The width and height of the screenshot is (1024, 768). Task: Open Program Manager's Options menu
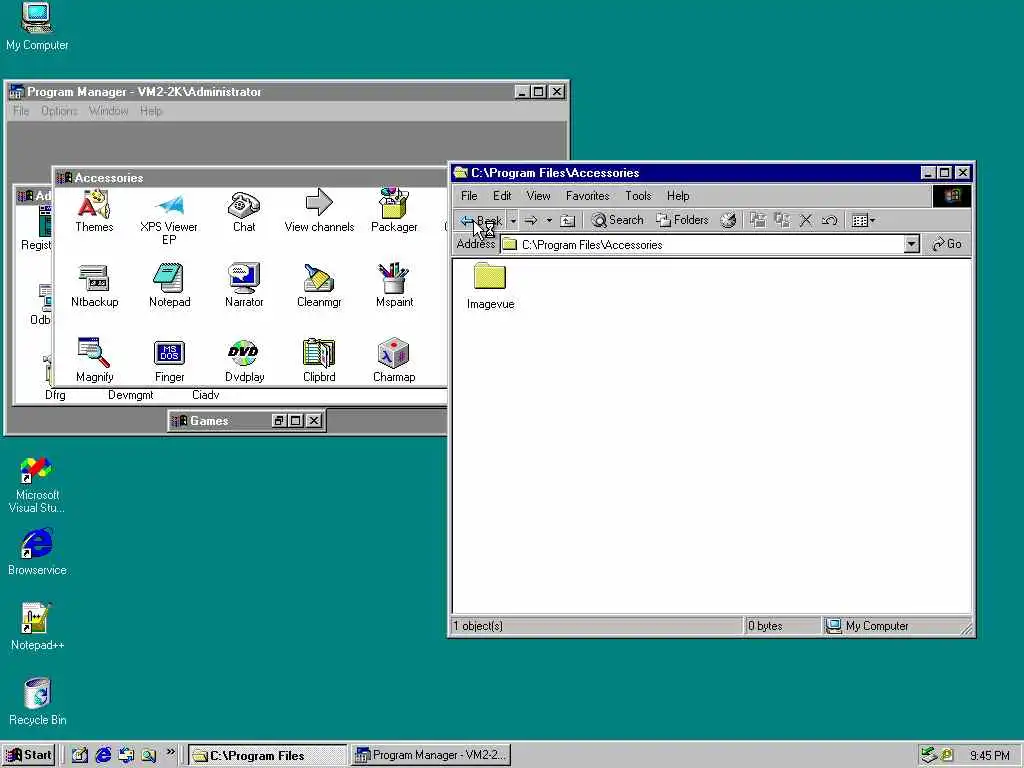tap(59, 111)
